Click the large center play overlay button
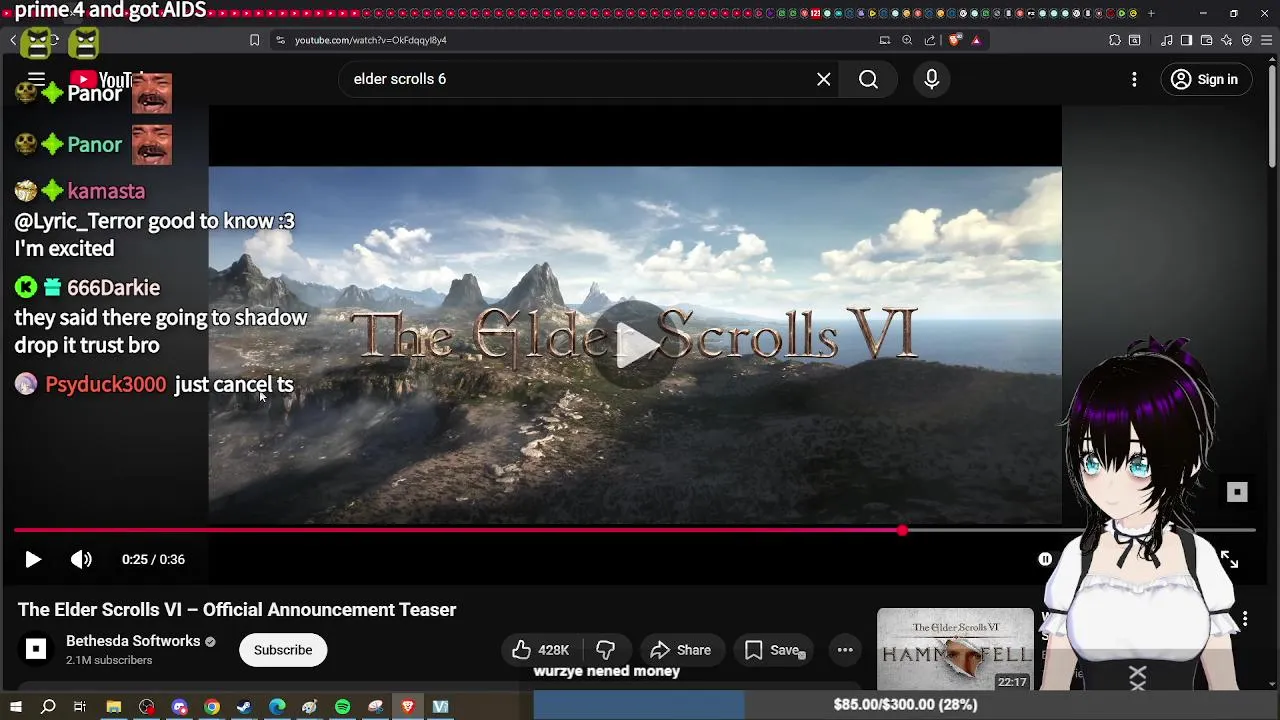This screenshot has height=720, width=1280. [x=635, y=345]
